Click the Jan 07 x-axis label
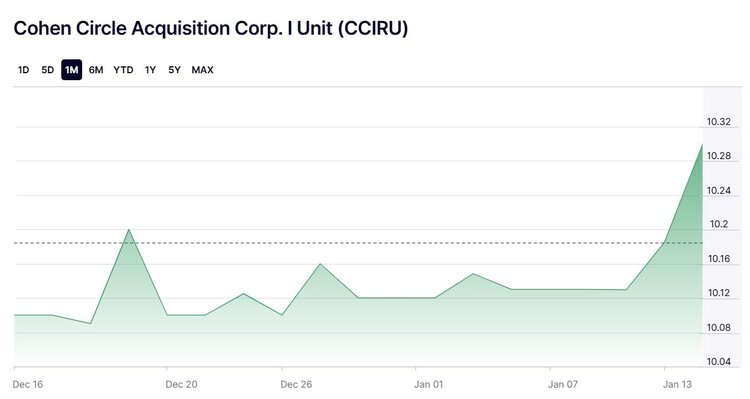750x399 pixels. (x=563, y=384)
